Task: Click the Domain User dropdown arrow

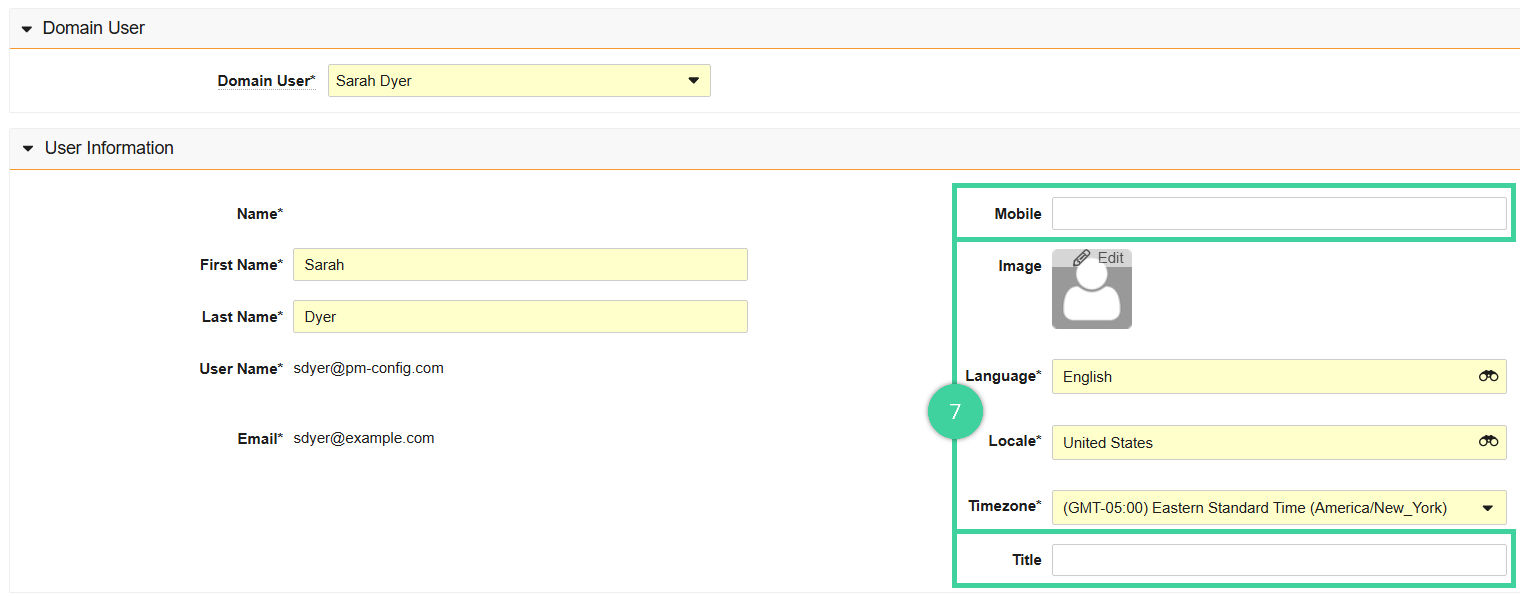Action: pos(694,80)
